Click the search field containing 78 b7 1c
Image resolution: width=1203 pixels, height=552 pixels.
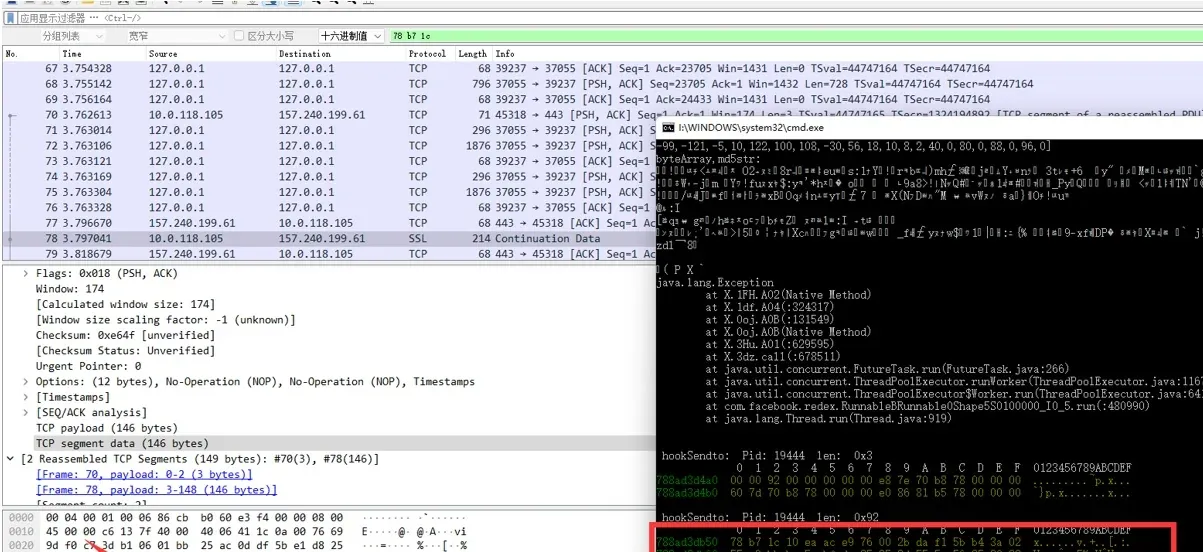pos(795,36)
